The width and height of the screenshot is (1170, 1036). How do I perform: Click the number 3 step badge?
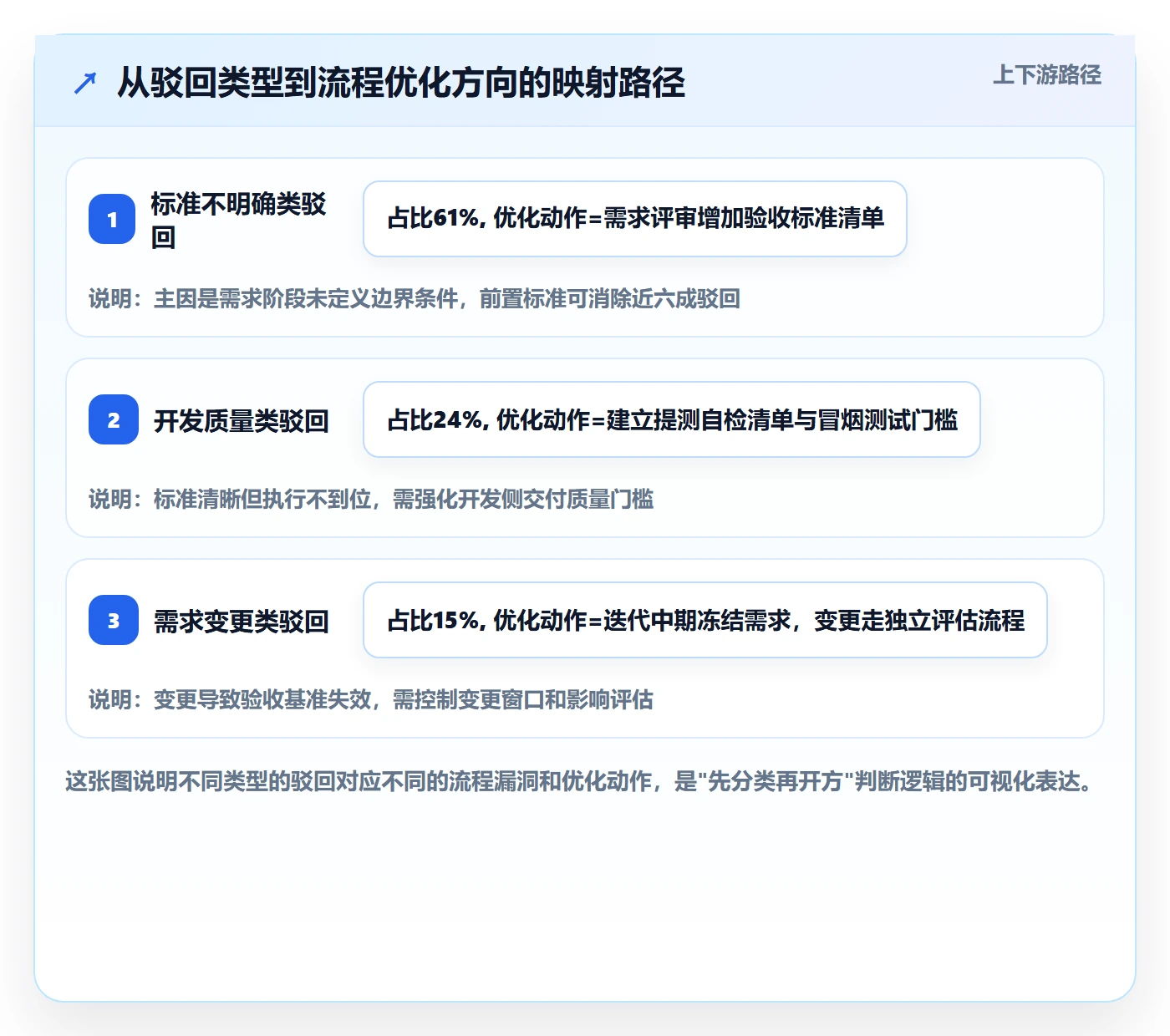(113, 620)
